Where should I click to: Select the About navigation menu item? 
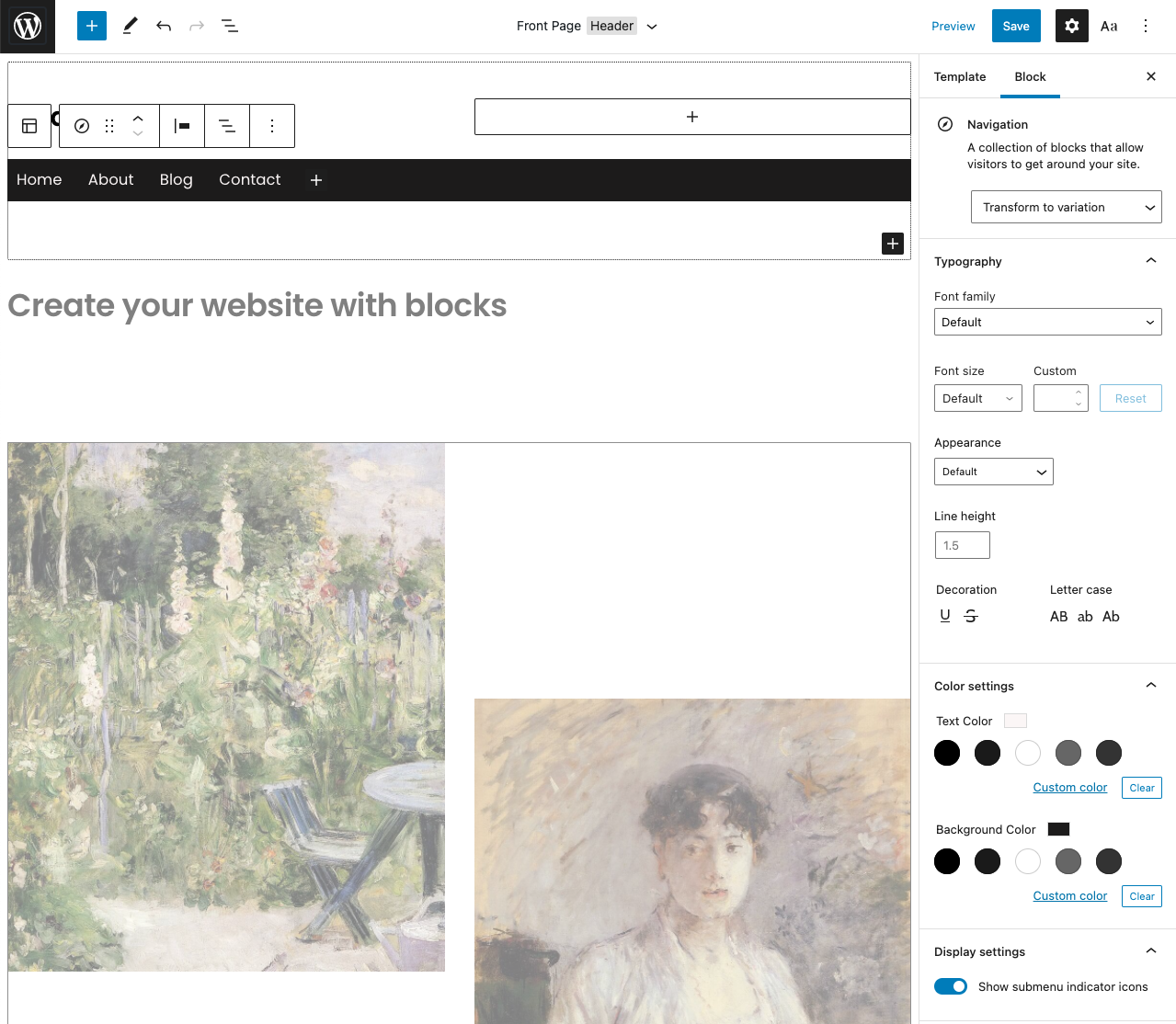110,180
